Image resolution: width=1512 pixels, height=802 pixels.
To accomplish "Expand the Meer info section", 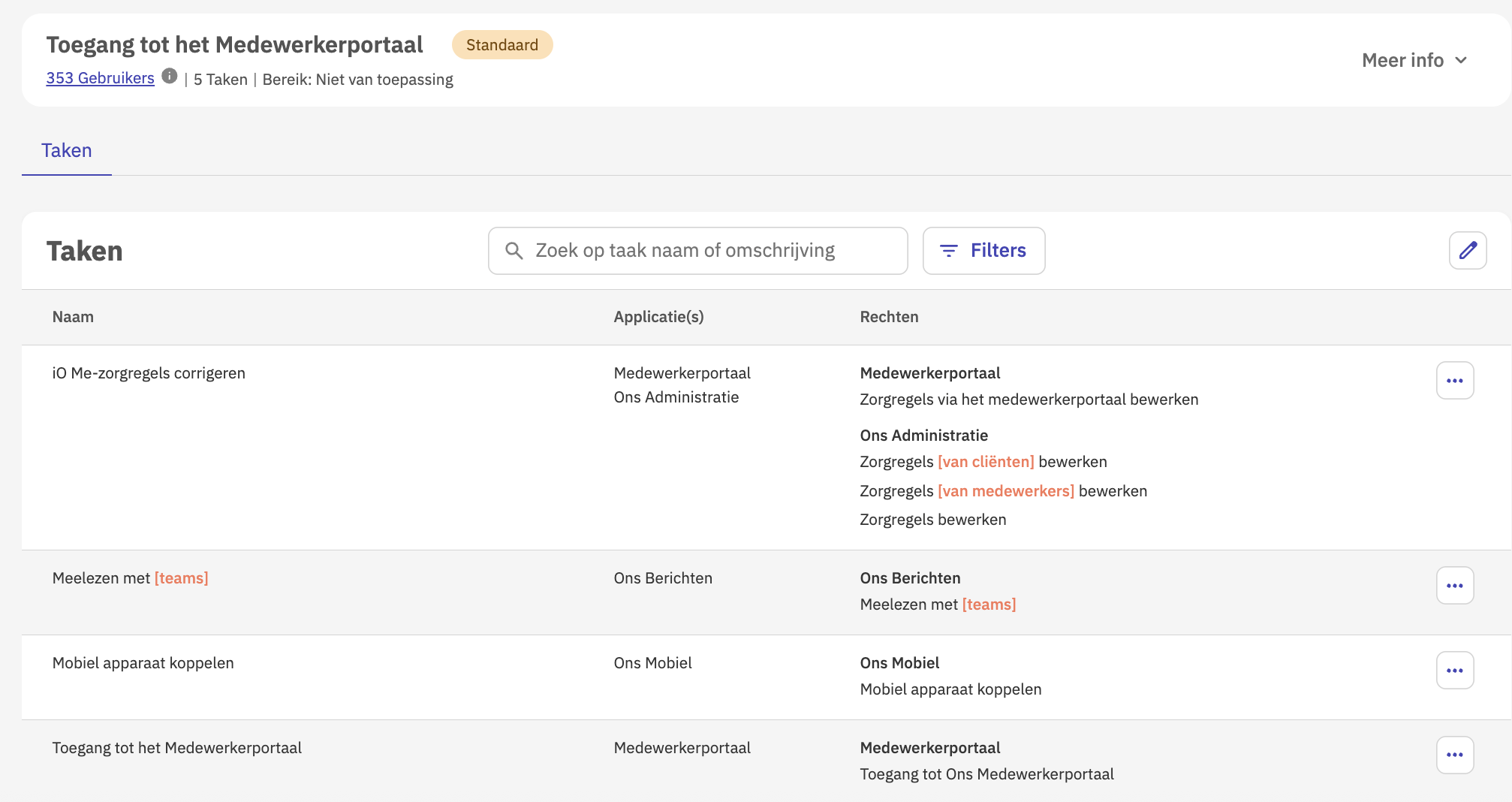I will point(1402,60).
